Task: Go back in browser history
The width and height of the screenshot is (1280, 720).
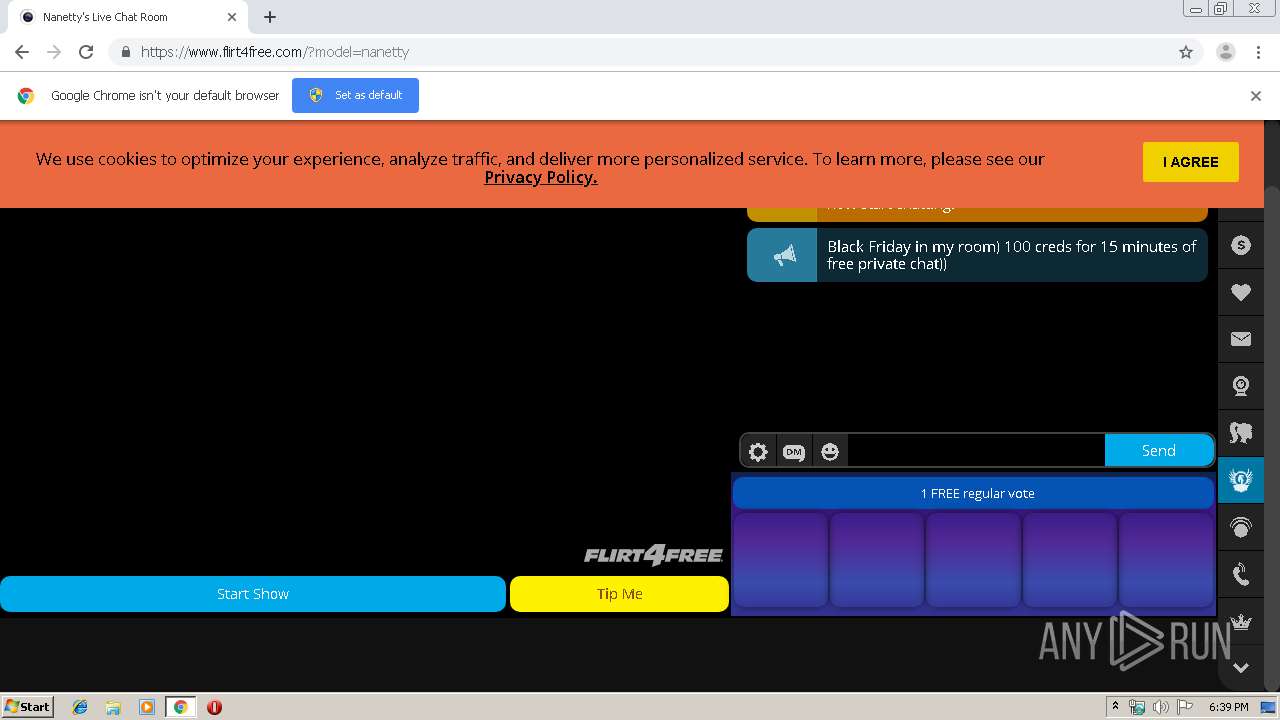Action: 22,52
